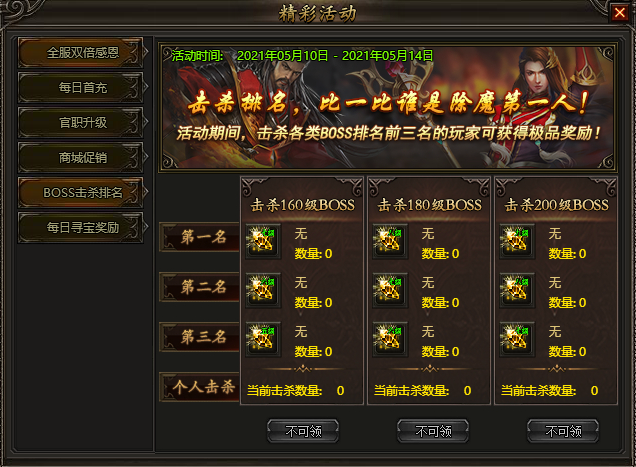Close the 精彩活动 window

pos(619,13)
